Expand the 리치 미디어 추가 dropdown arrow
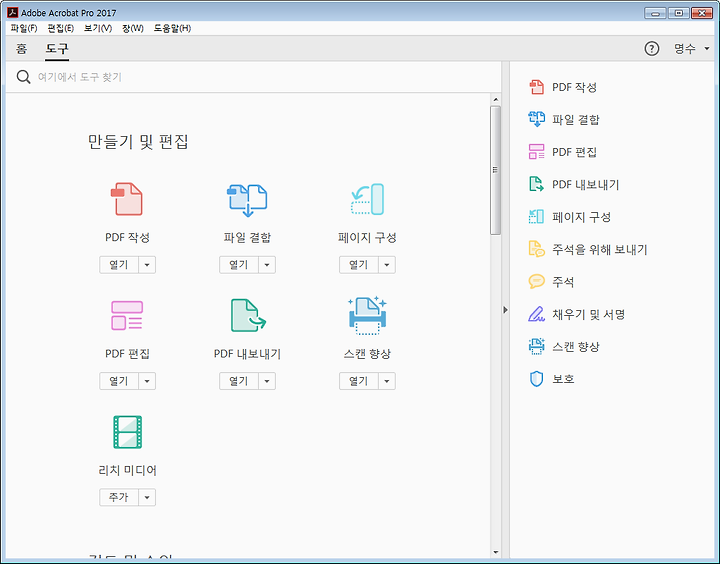 (x=147, y=497)
